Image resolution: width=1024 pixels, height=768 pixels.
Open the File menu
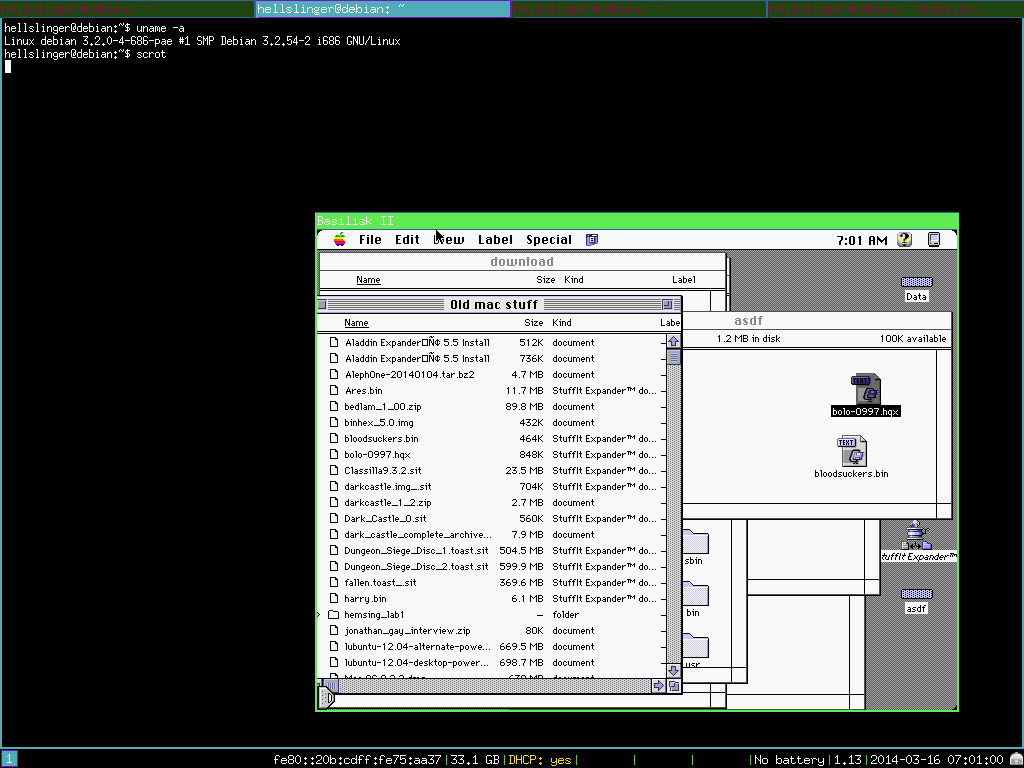tap(370, 240)
